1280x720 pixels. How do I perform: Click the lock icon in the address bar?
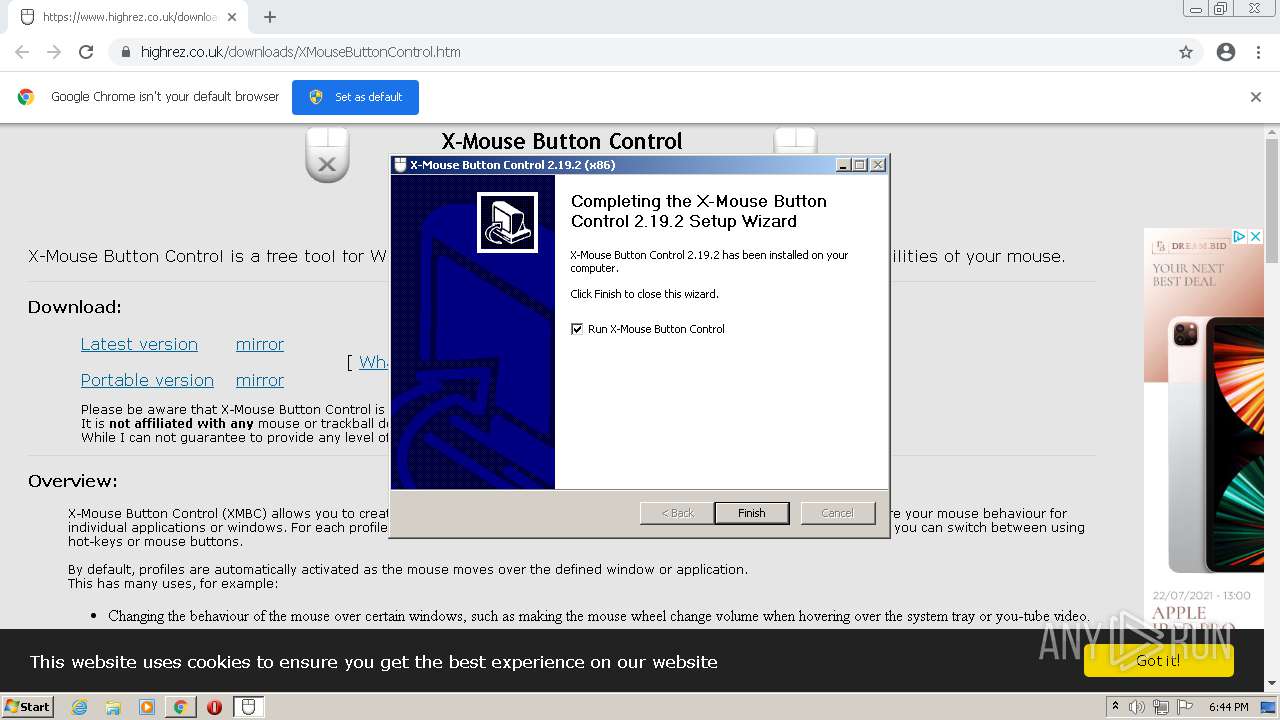125,52
